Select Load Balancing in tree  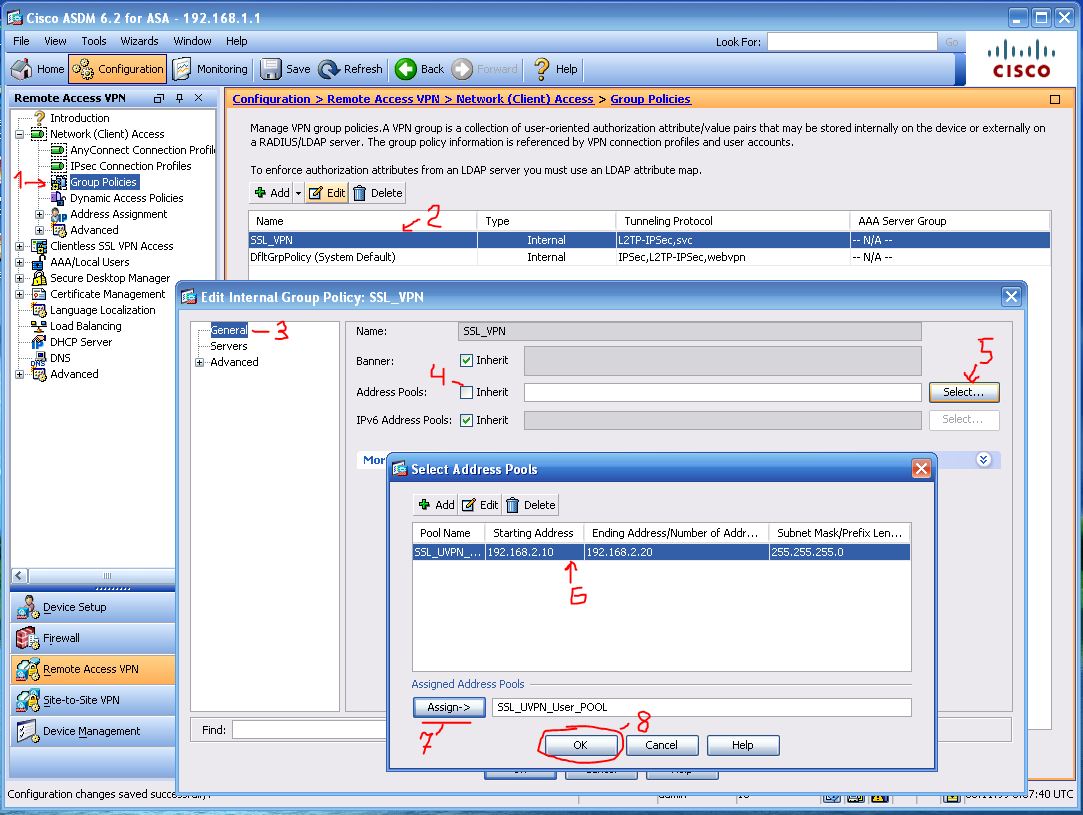point(86,326)
